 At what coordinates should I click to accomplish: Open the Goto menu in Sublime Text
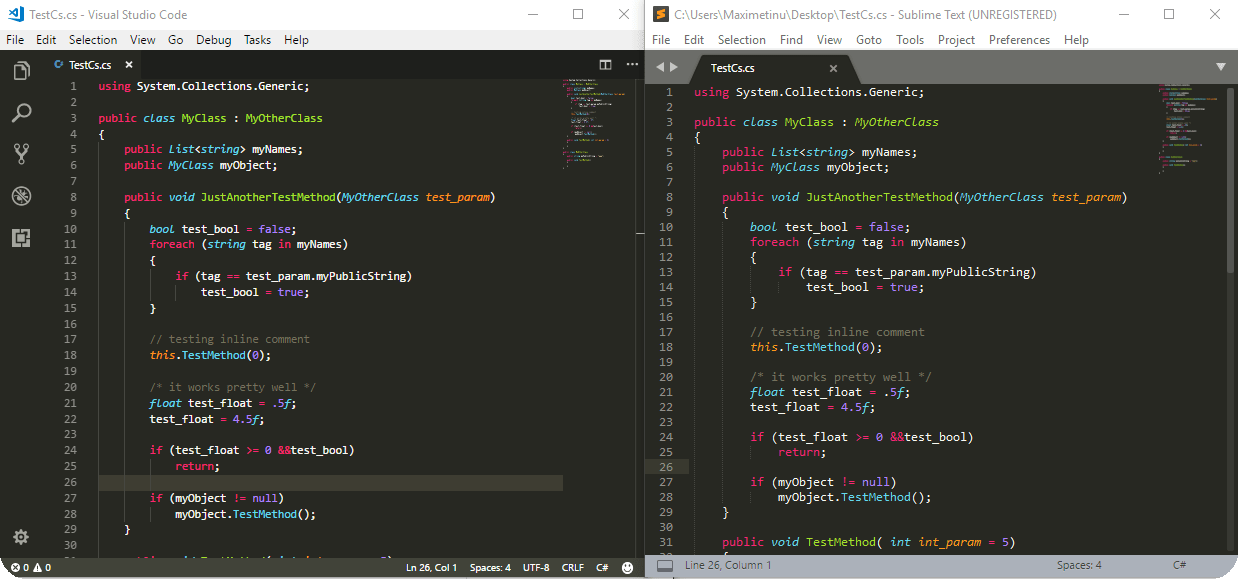coord(868,39)
